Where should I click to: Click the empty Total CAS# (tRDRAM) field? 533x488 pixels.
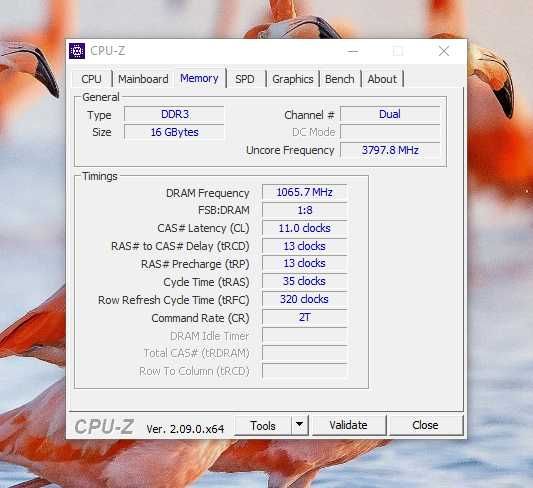[305, 353]
